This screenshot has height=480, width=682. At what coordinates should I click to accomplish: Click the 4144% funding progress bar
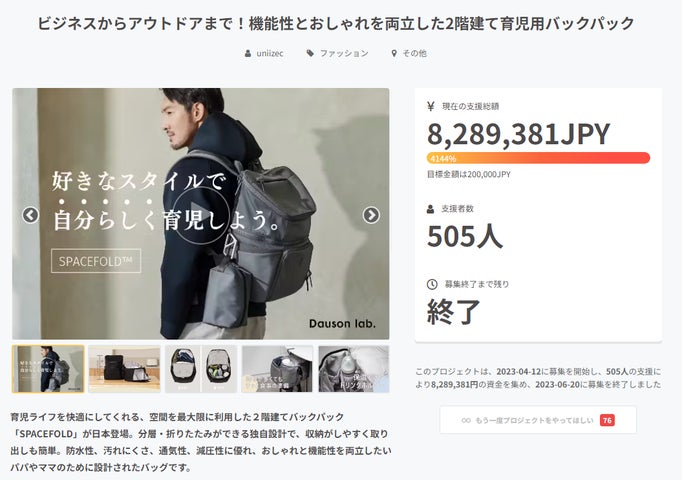(538, 158)
